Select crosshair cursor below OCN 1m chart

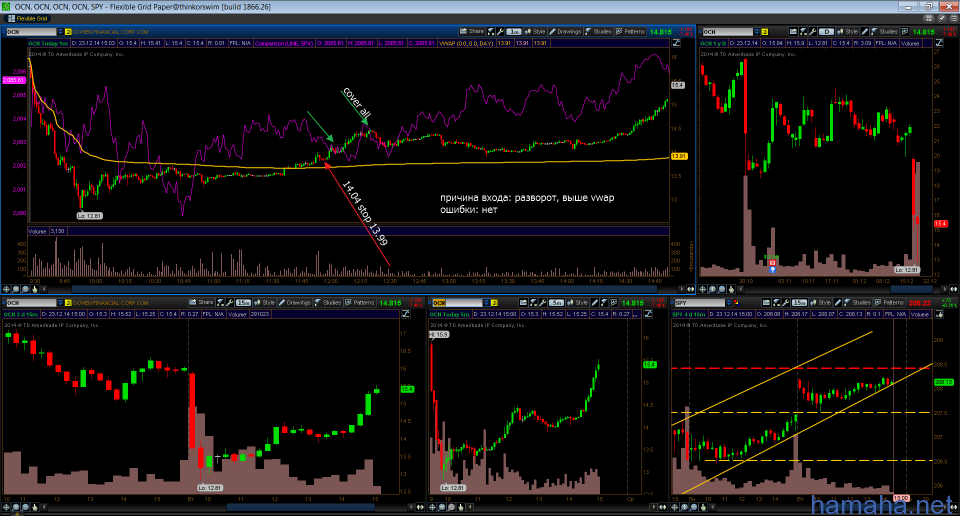(x=6, y=289)
